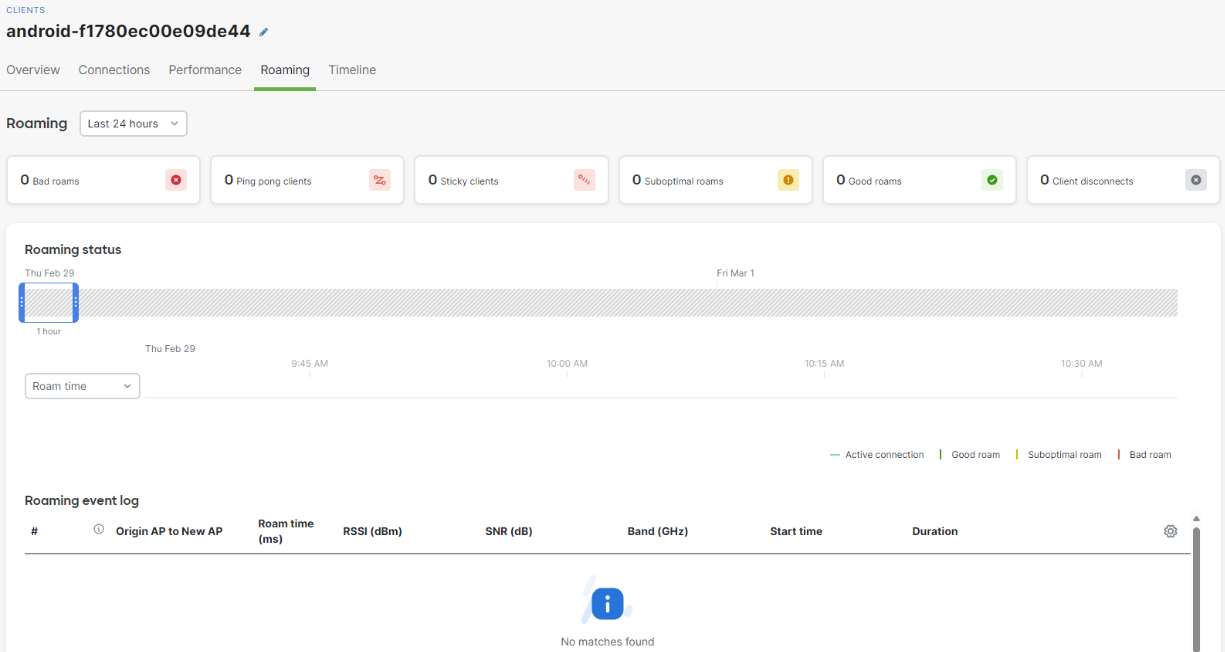The width and height of the screenshot is (1225, 652).
Task: Open the Last 24 hours time range dropdown
Action: coord(133,123)
